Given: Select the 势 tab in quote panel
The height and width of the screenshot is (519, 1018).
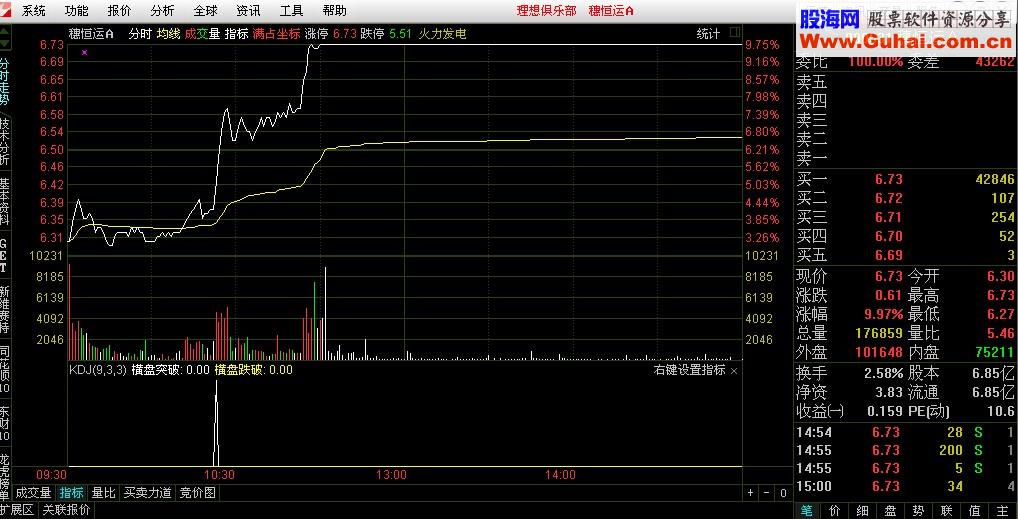Looking at the screenshot, I should 919,511.
